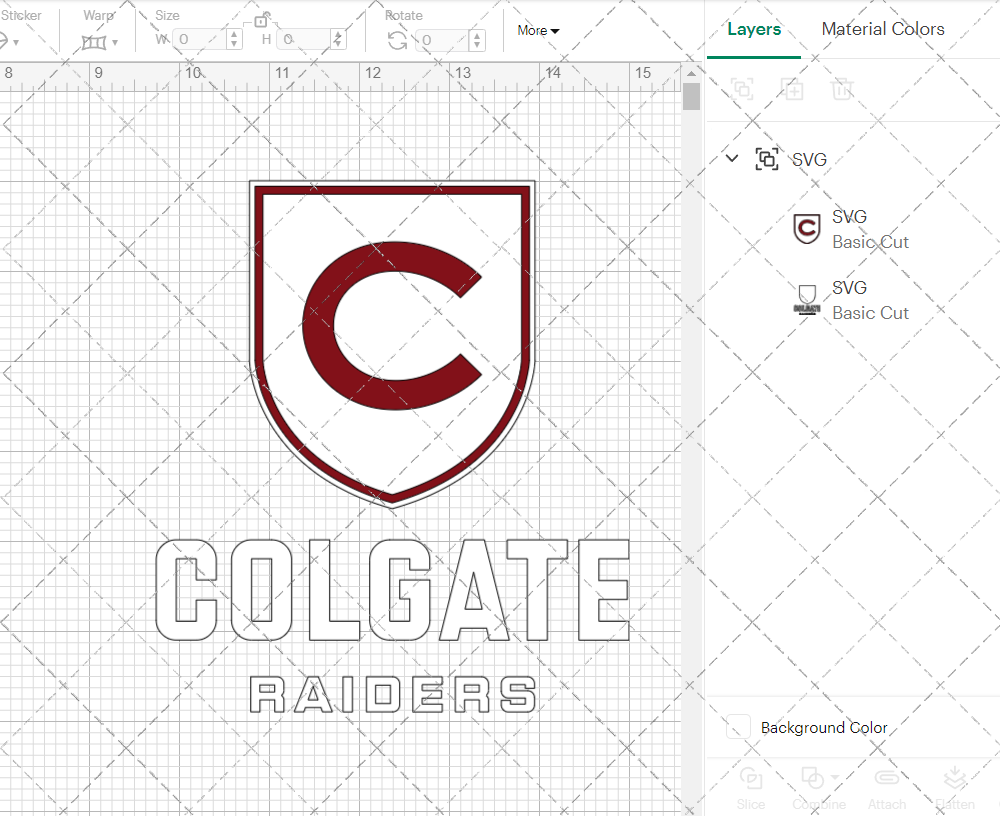The width and height of the screenshot is (1000, 816).
Task: Open the More dropdown menu
Action: tap(538, 31)
